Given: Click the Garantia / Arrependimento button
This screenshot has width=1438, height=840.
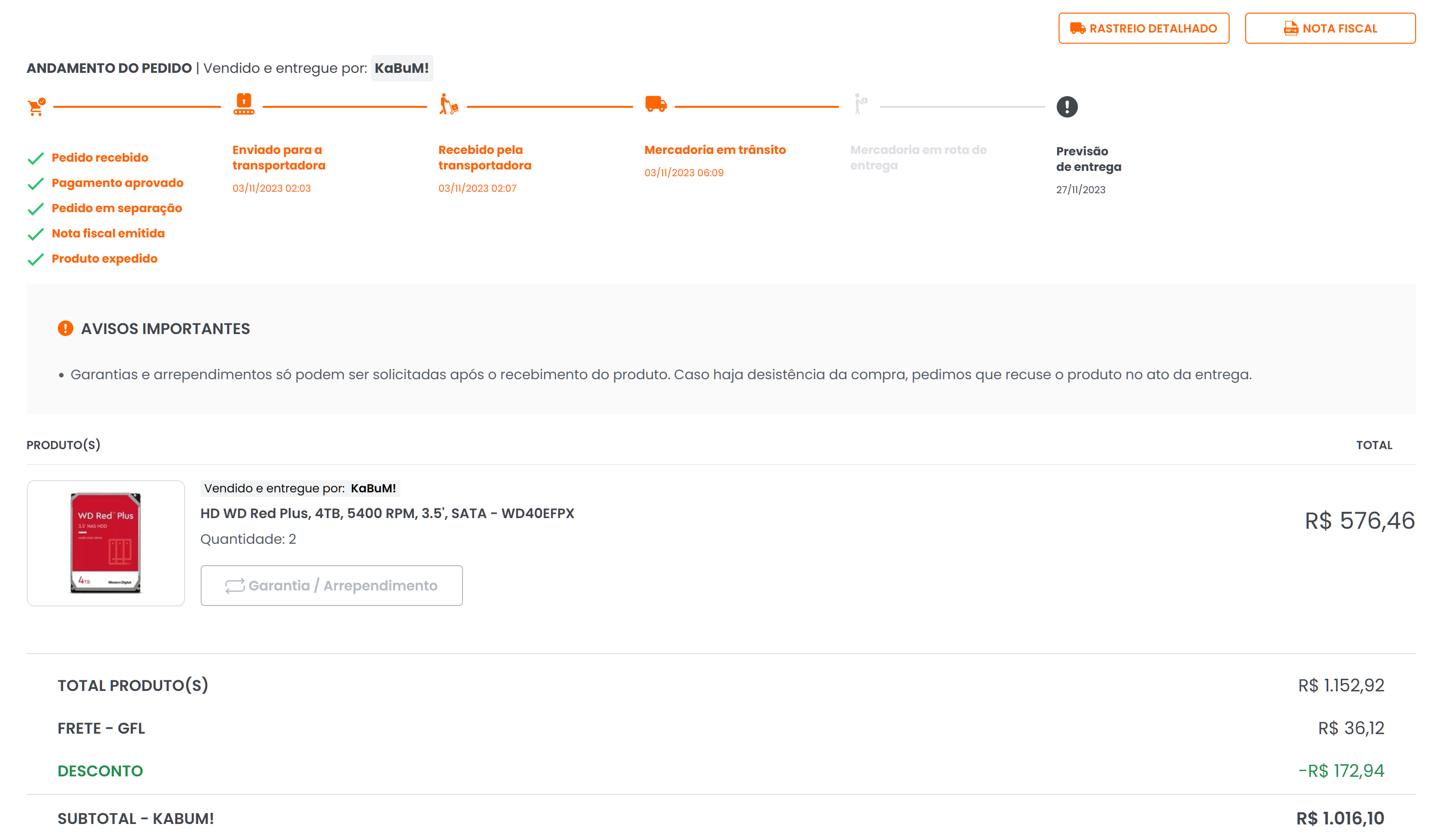Looking at the screenshot, I should point(331,586).
